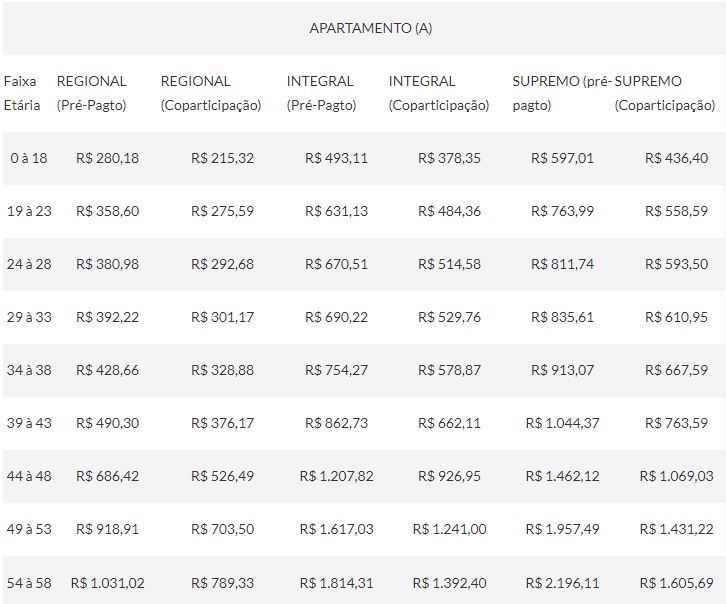
Task: Select the R$ 280,18 price cell
Action: [x=107, y=158]
